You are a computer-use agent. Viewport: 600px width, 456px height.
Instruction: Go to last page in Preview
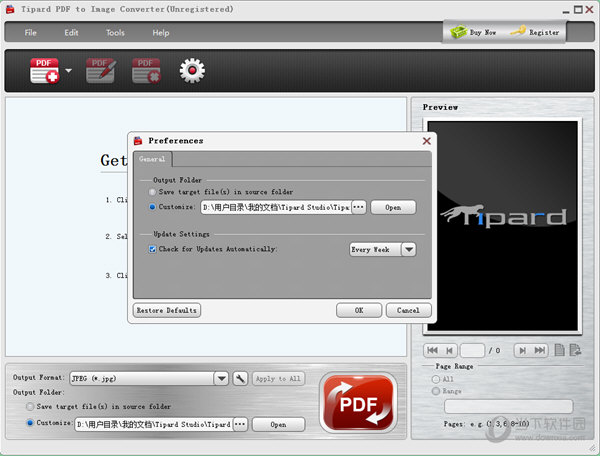540,350
